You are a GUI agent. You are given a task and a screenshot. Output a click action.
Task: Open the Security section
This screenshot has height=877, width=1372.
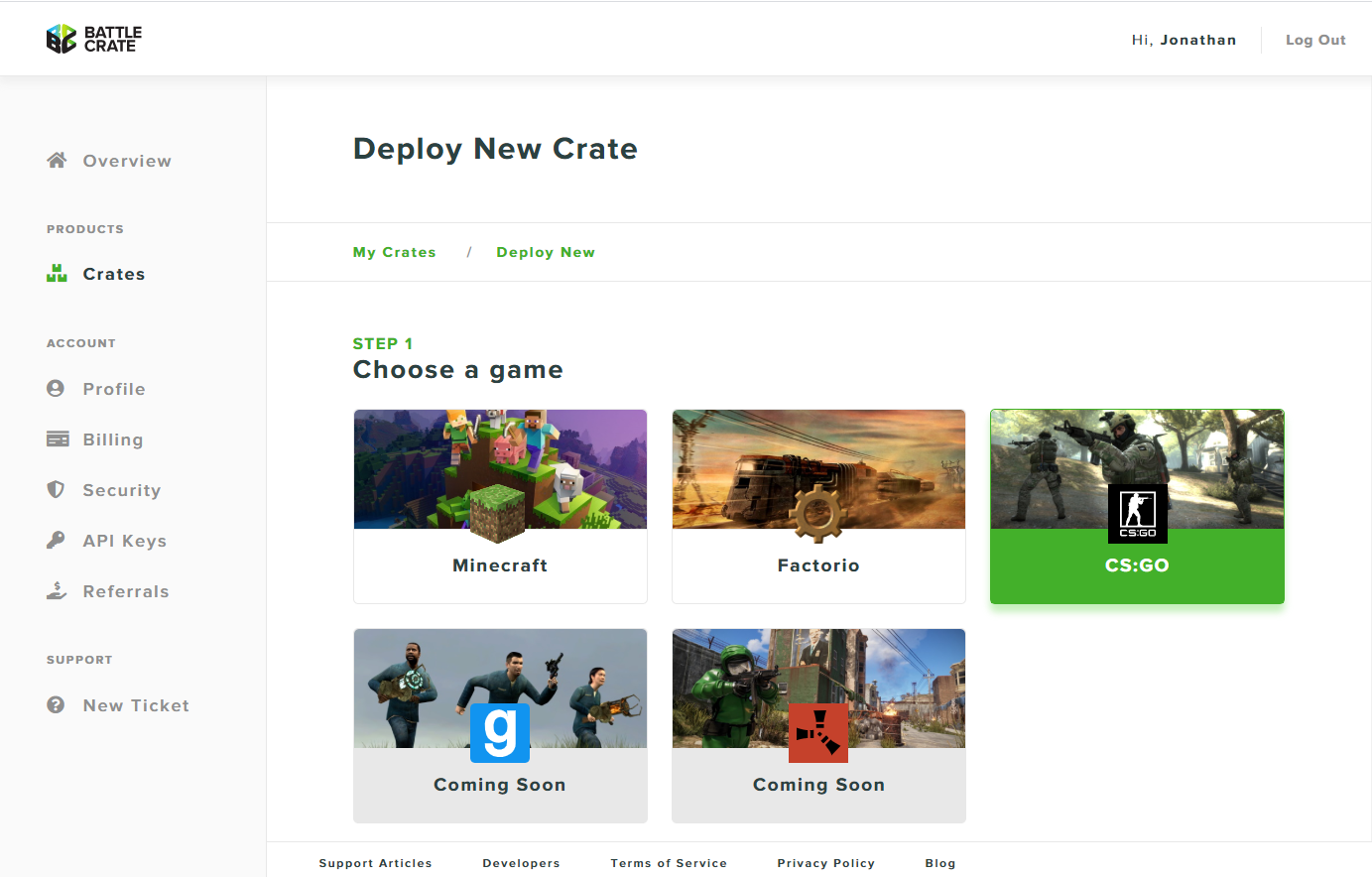(122, 490)
